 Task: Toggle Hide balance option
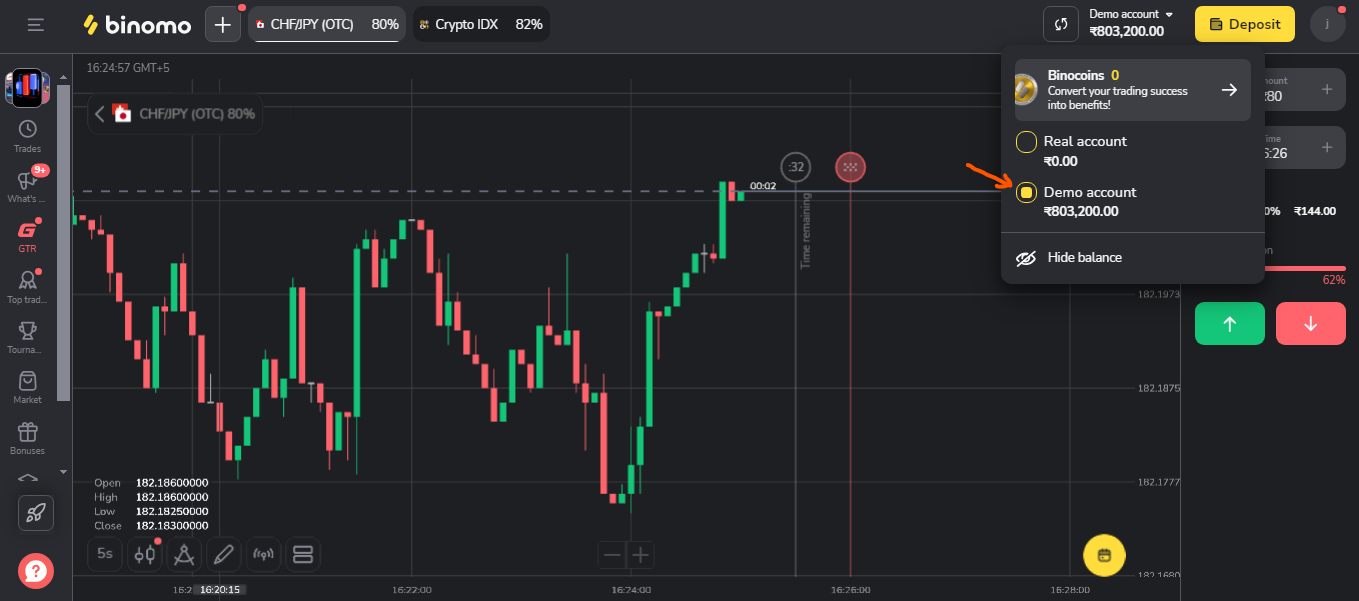point(1070,258)
